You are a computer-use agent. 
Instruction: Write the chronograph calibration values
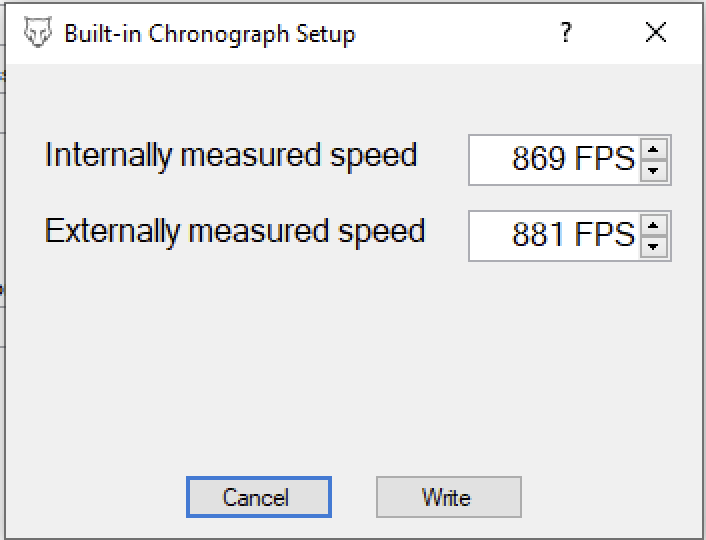[449, 497]
